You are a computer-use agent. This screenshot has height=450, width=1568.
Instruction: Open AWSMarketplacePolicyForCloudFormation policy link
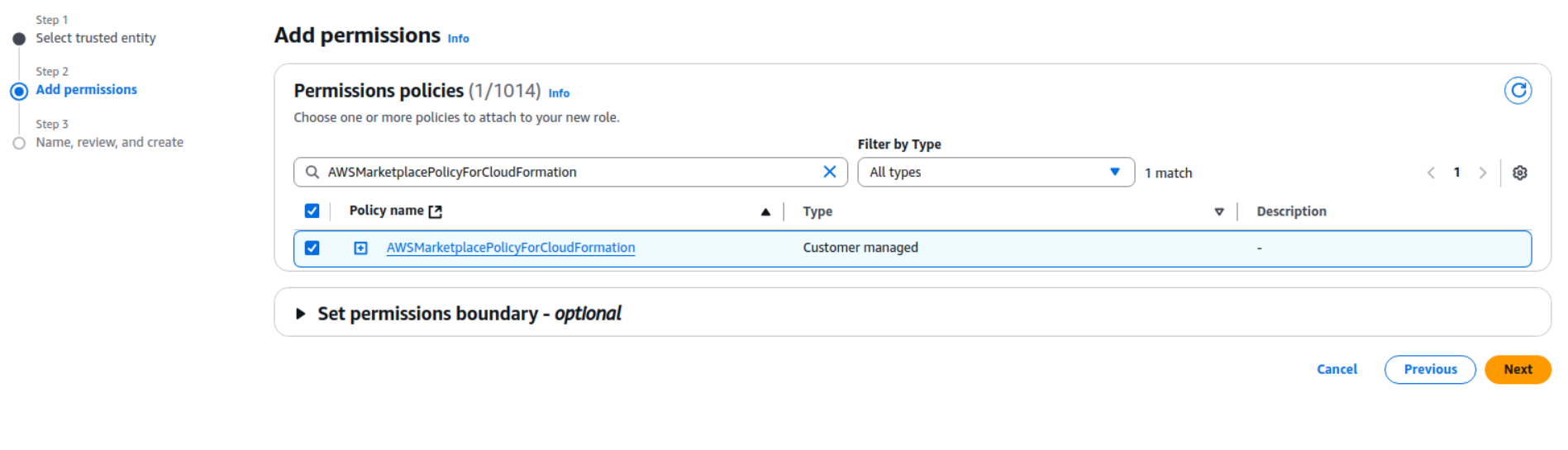coord(510,248)
